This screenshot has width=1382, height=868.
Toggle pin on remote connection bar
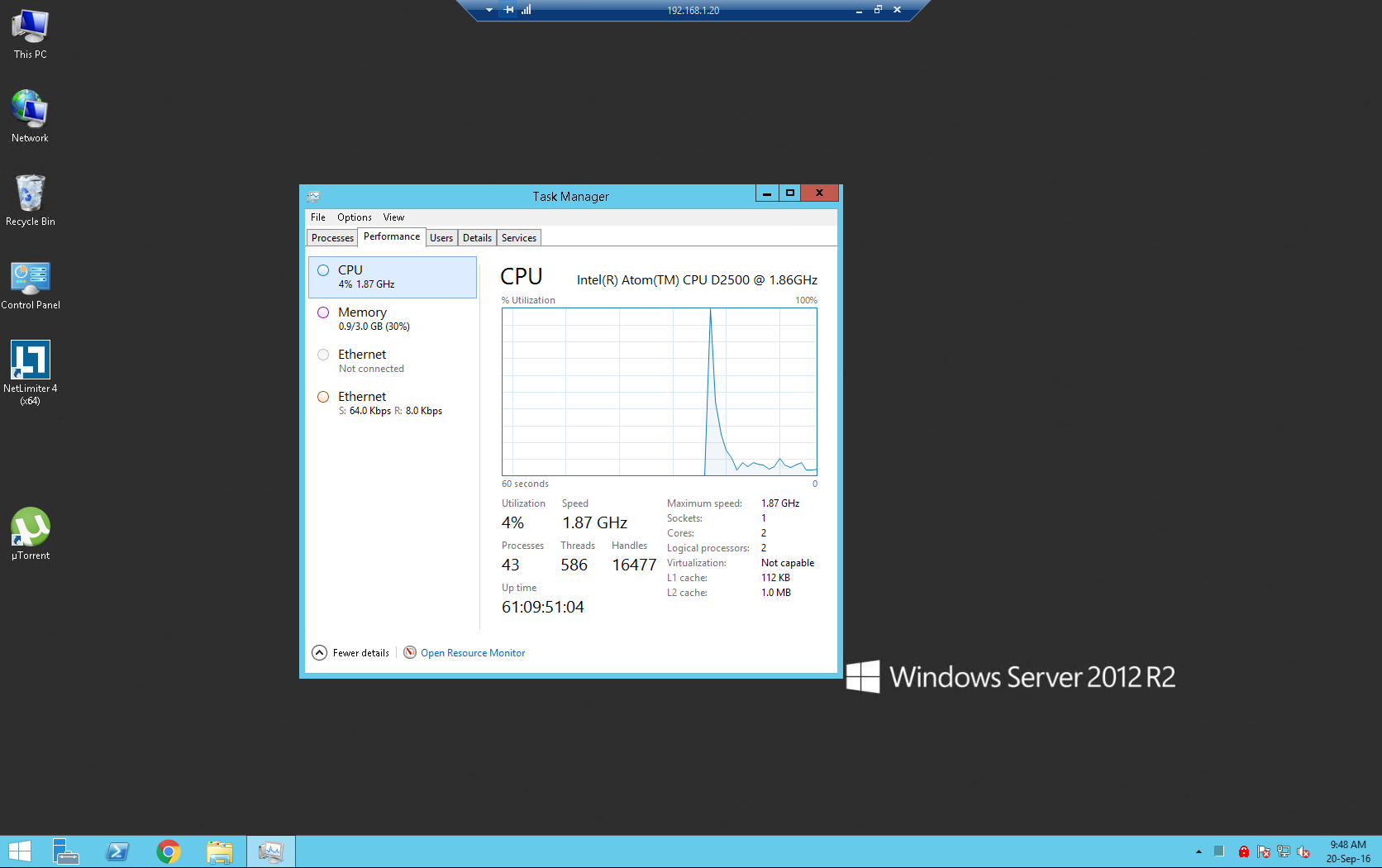click(x=508, y=10)
